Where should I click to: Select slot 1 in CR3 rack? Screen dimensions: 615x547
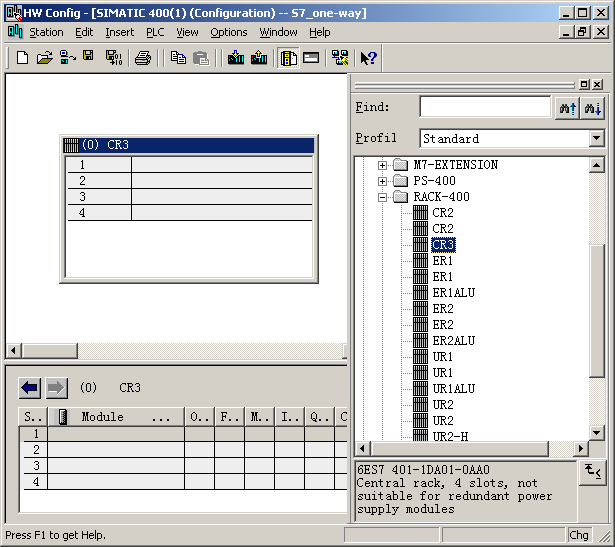[190, 164]
